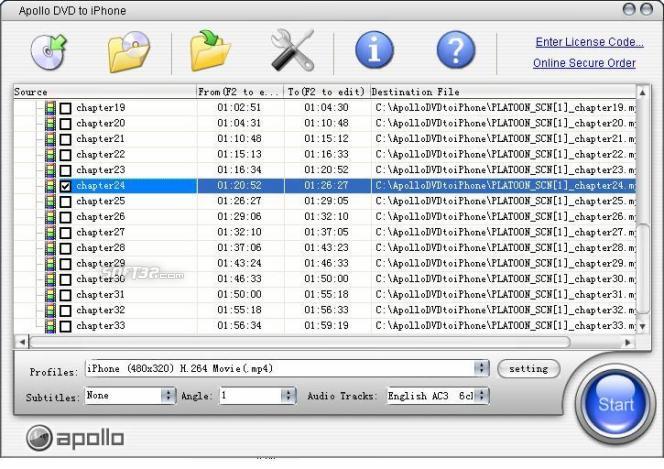
Task: Click destination path for chapter32
Action: (505, 310)
